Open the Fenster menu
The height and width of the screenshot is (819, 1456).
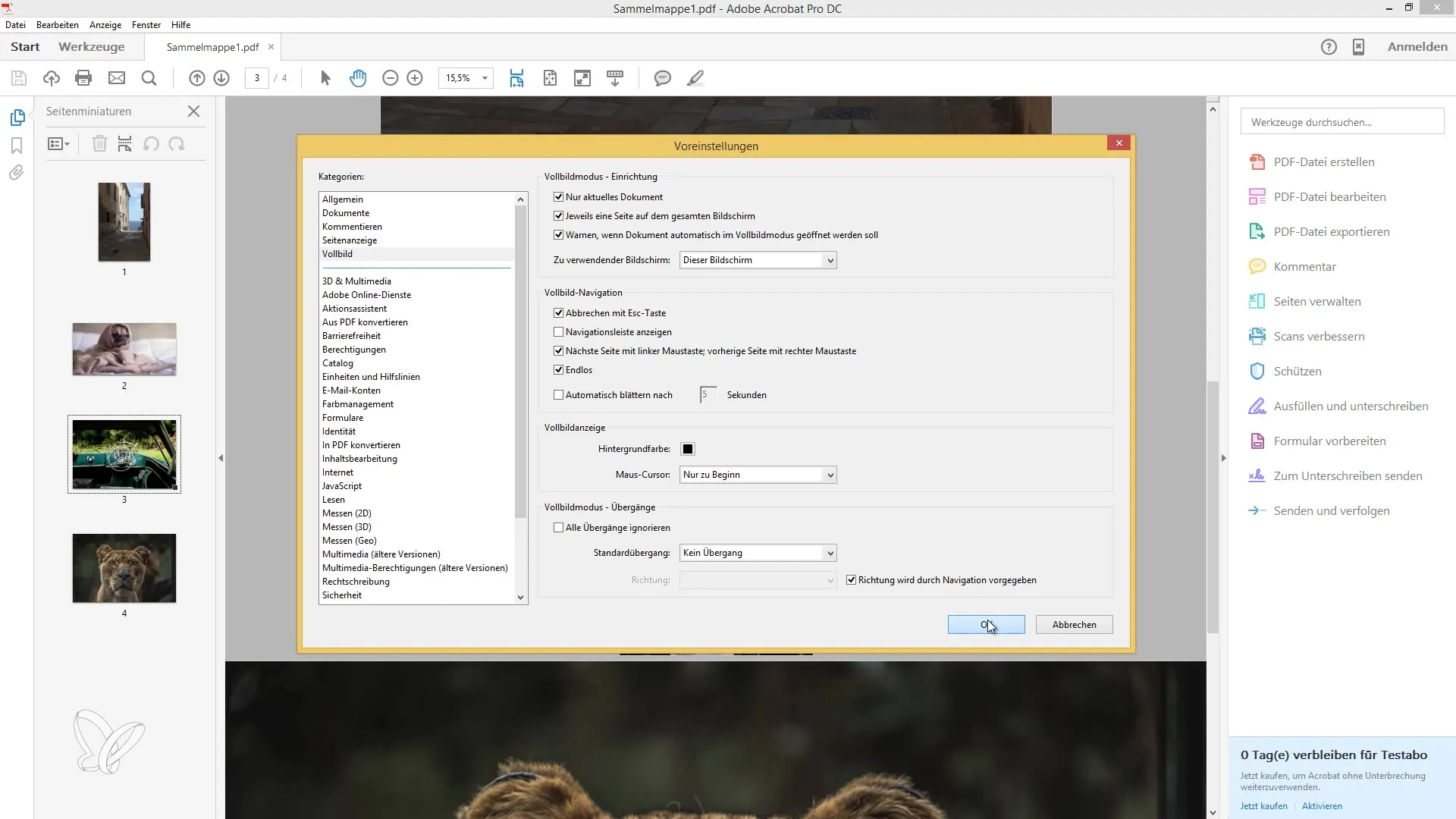(146, 25)
